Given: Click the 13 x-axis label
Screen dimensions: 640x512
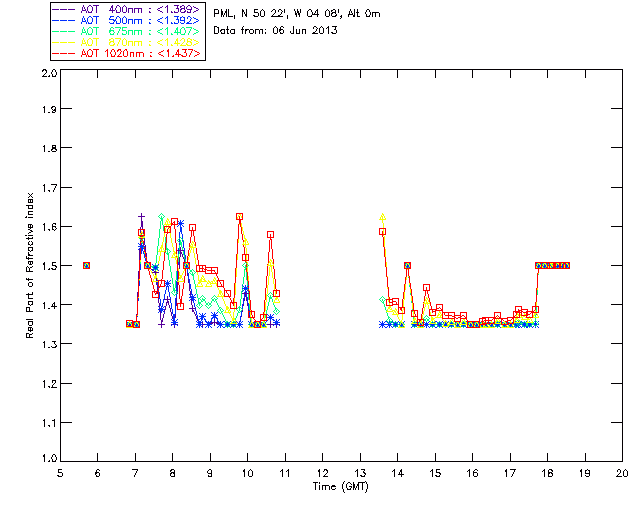Looking at the screenshot, I should click(x=360, y=473).
